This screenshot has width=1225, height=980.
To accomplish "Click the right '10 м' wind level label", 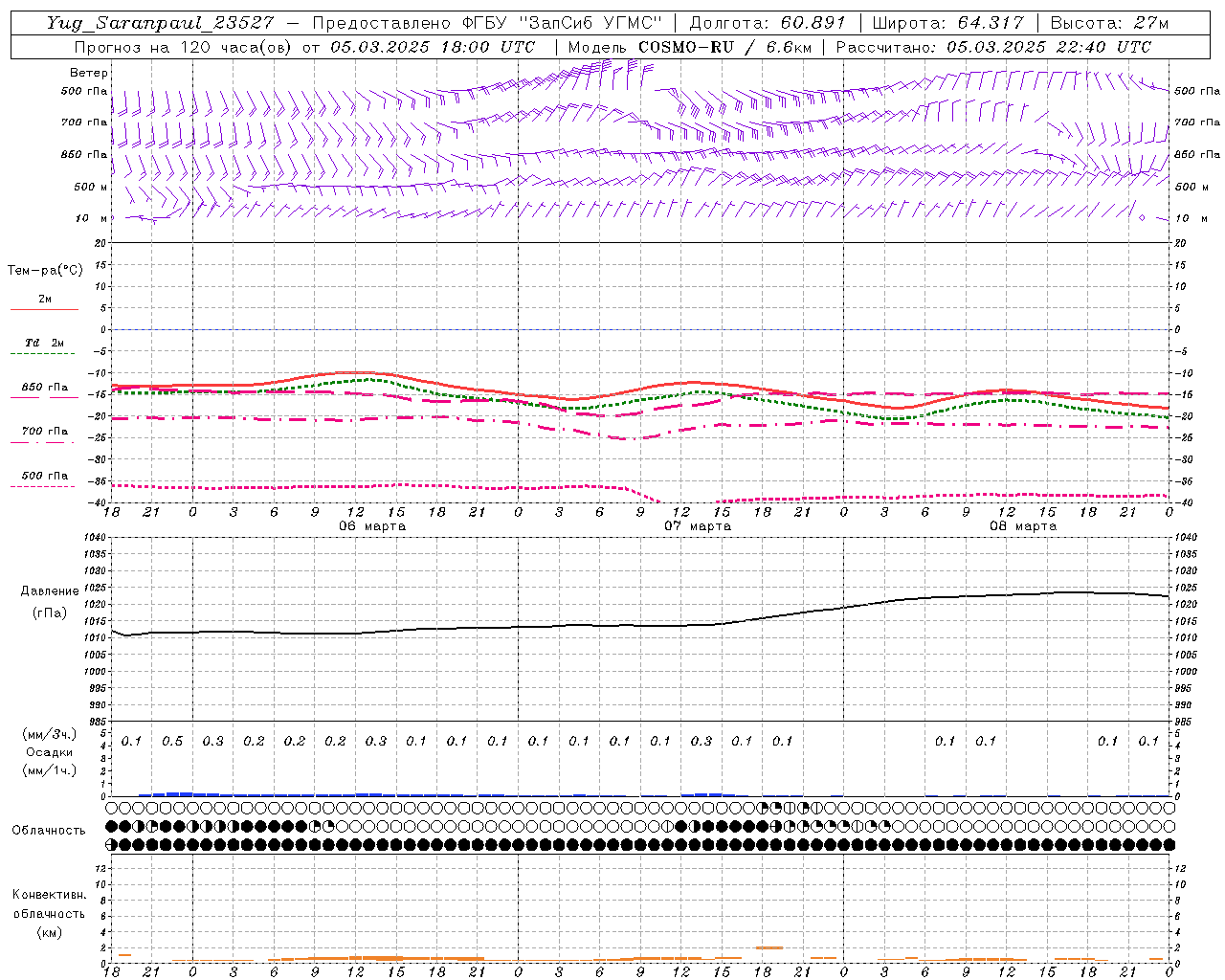I will click(x=1191, y=218).
